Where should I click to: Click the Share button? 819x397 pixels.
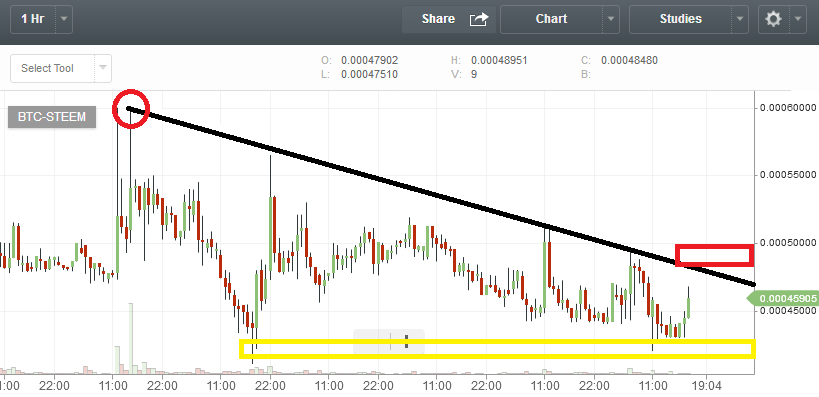tap(449, 19)
